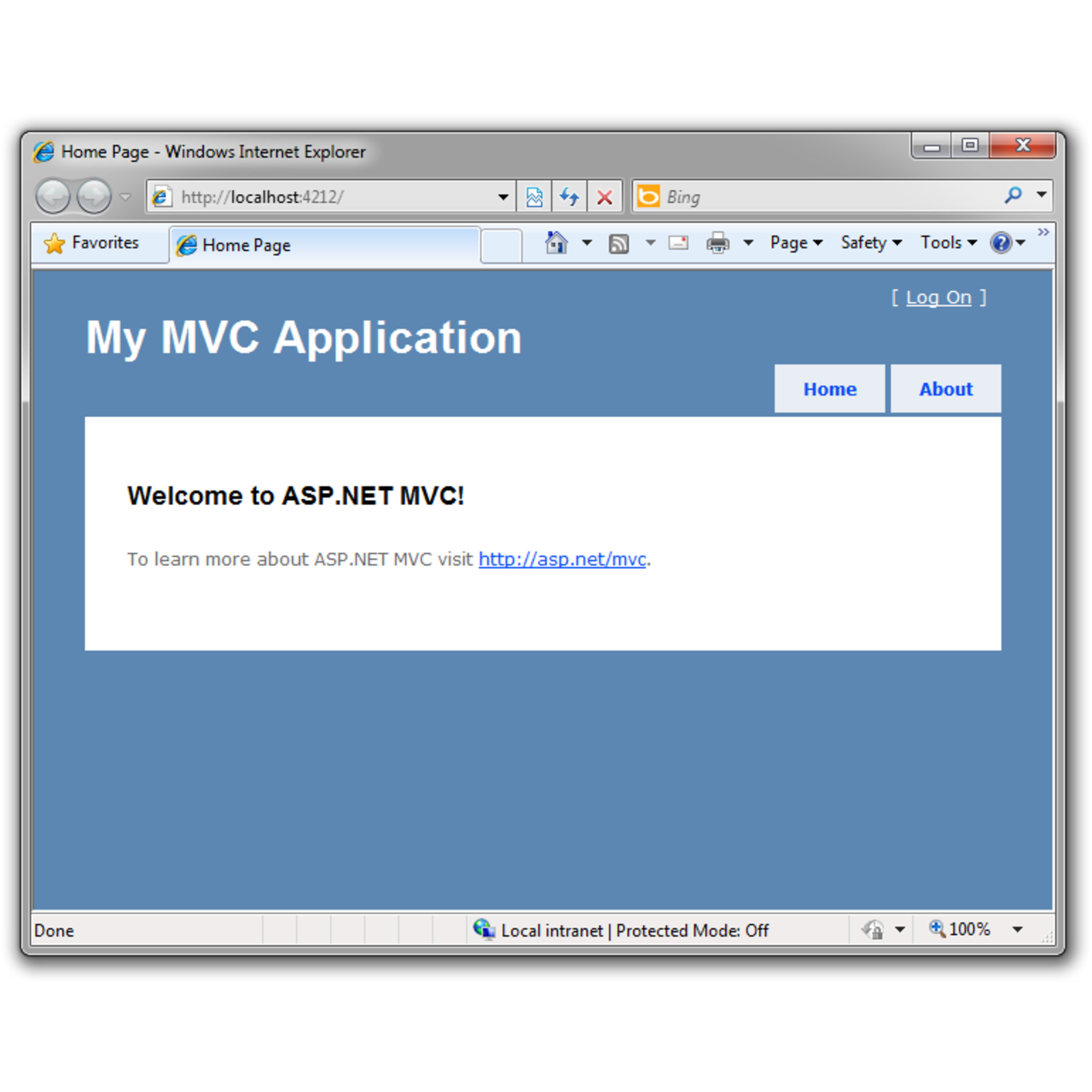The width and height of the screenshot is (1092, 1092).
Task: Click the Print printer icon
Action: 717,243
